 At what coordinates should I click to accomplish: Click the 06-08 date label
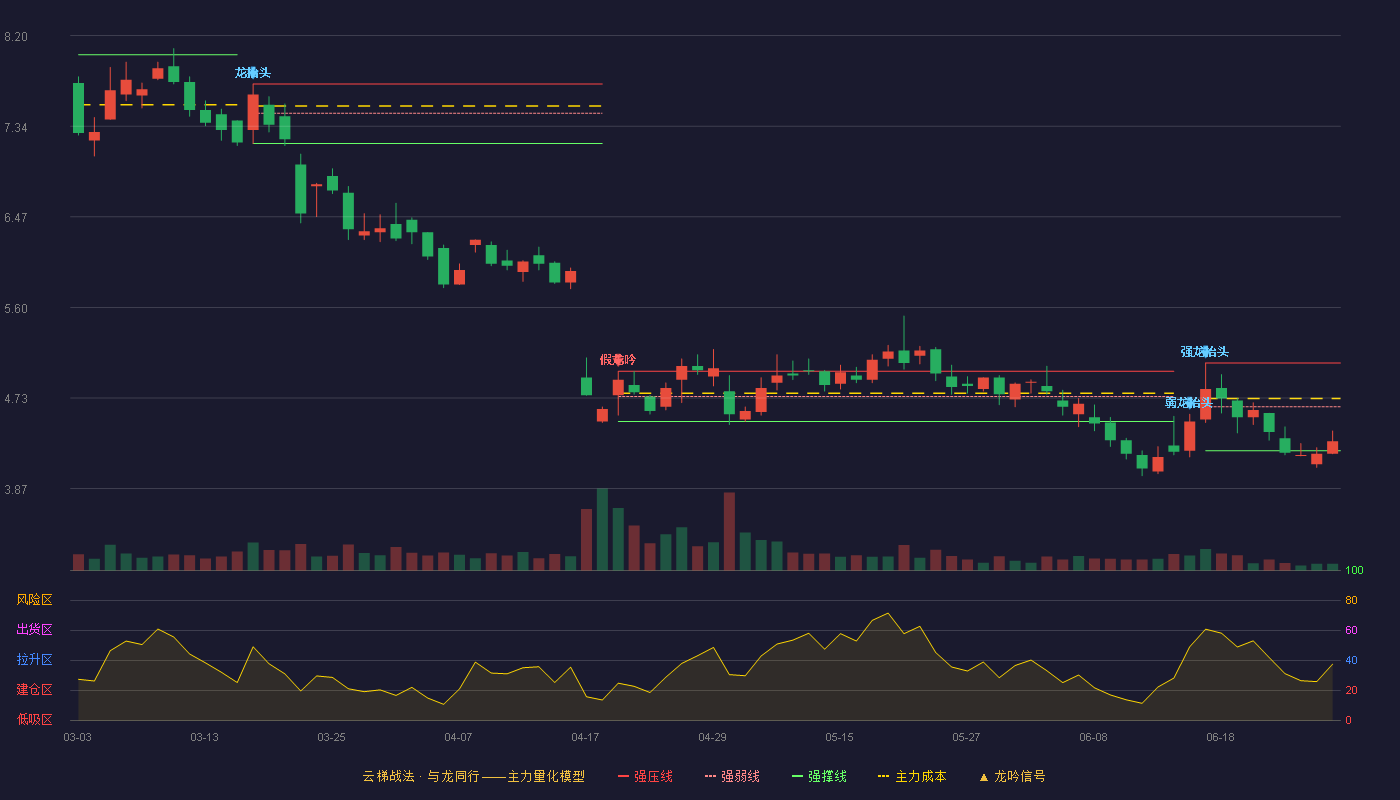pos(1094,737)
